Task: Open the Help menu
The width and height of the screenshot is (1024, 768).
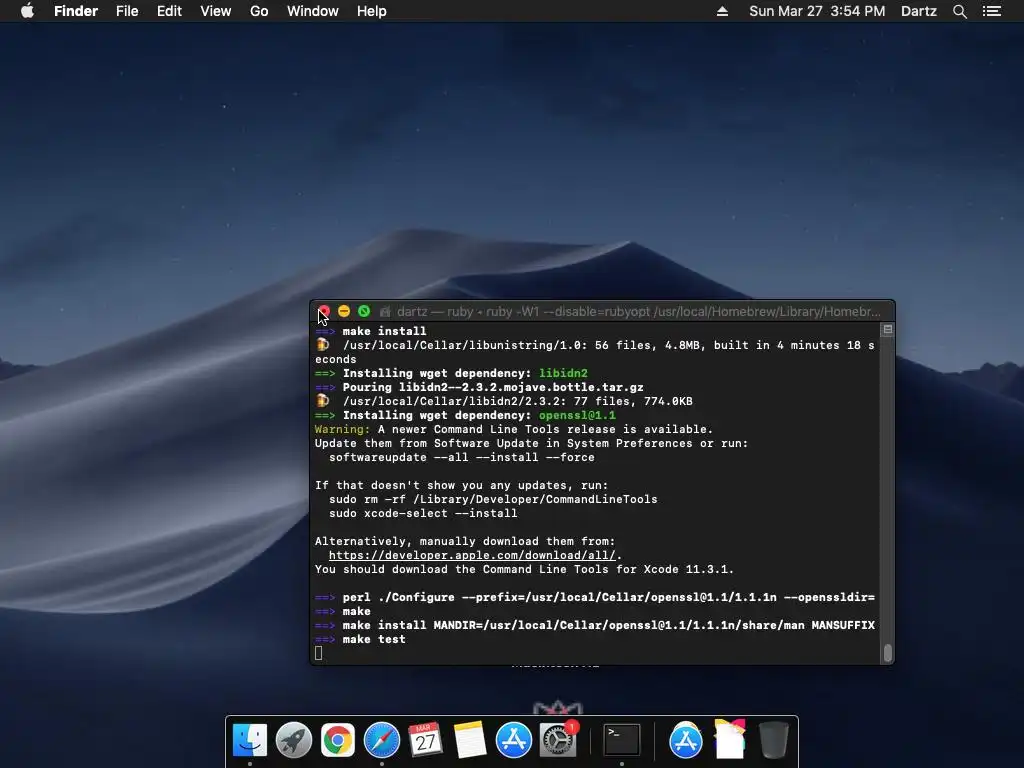Action: (372, 11)
